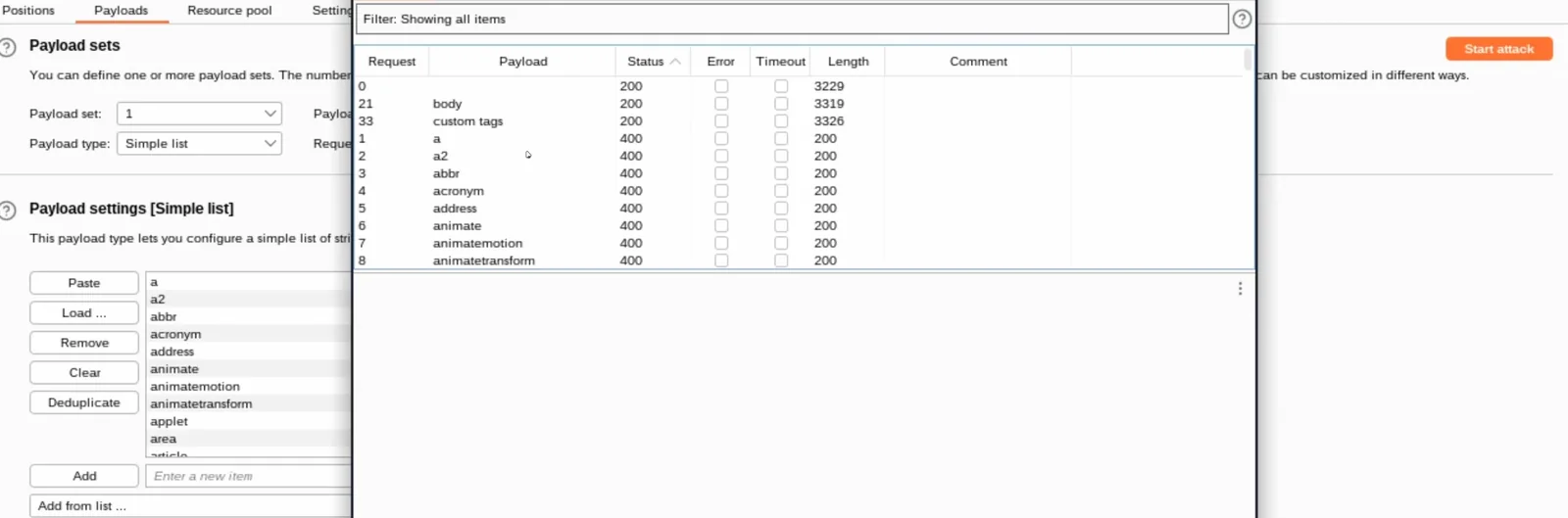Click the Clear button
1568x518 pixels.
tap(84, 373)
